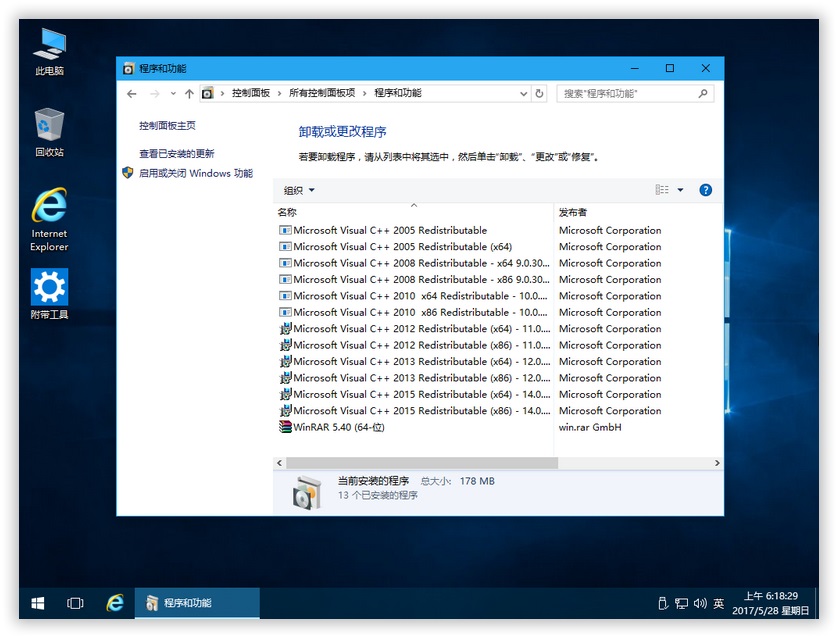Open 控制面板主页 link
Viewport: 838px width, 638px height.
(167, 126)
